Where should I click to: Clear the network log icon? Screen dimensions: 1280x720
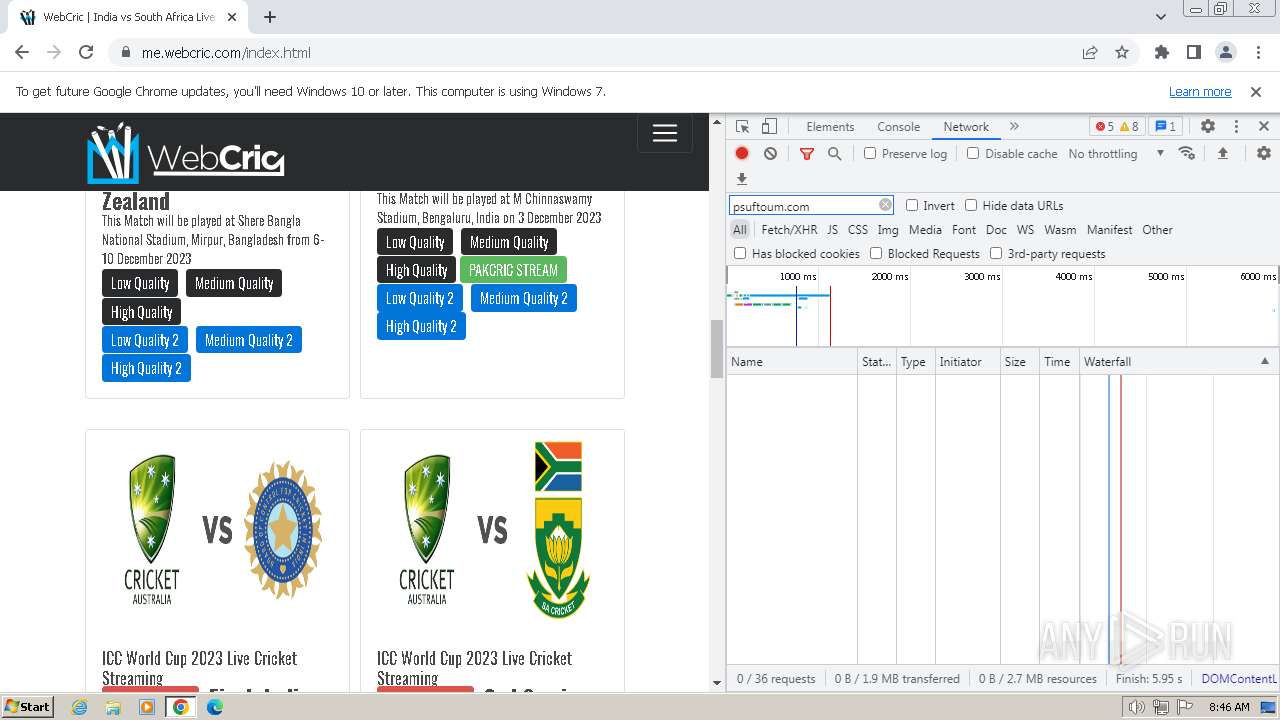770,154
